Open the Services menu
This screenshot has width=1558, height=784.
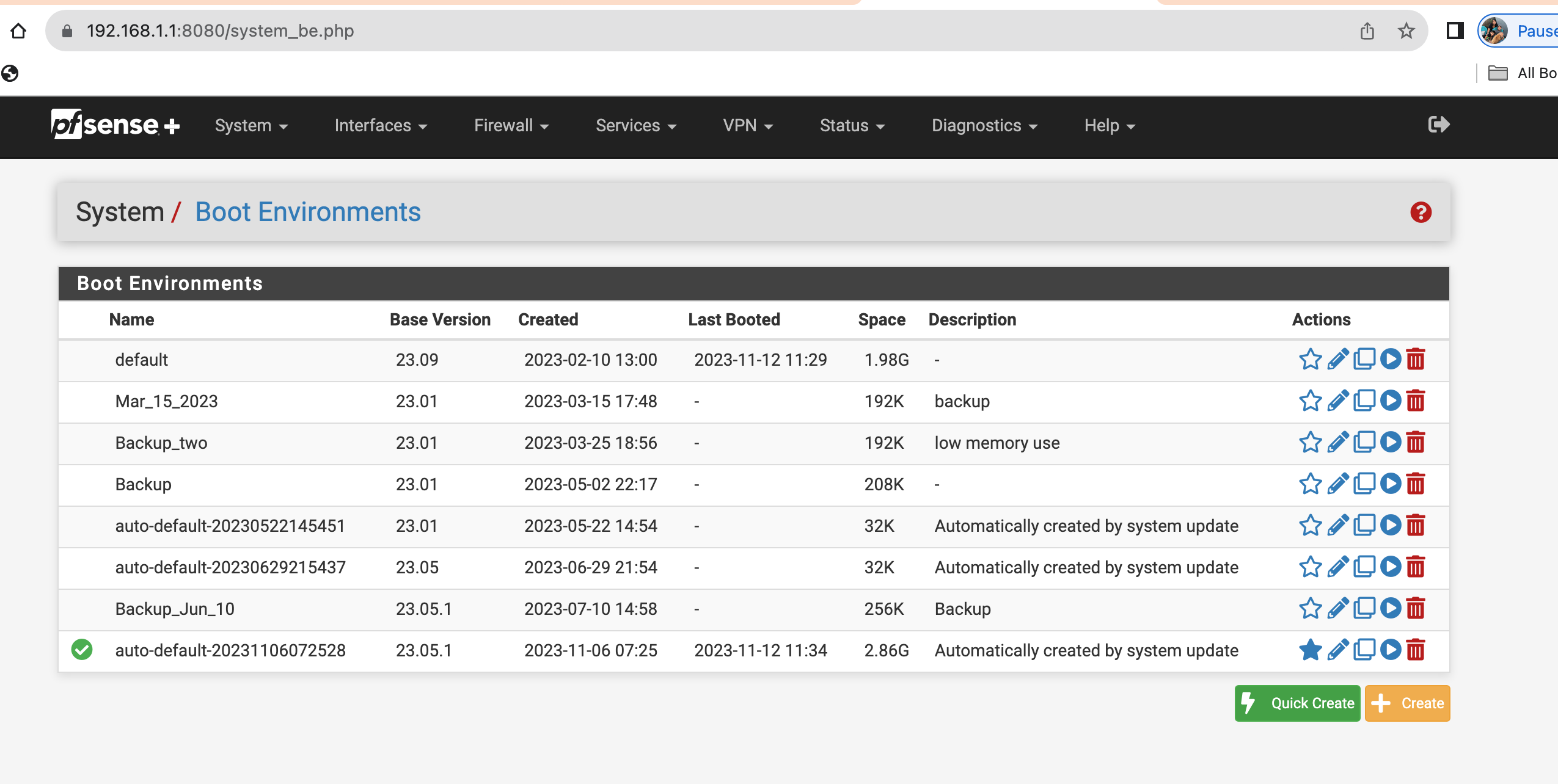635,126
